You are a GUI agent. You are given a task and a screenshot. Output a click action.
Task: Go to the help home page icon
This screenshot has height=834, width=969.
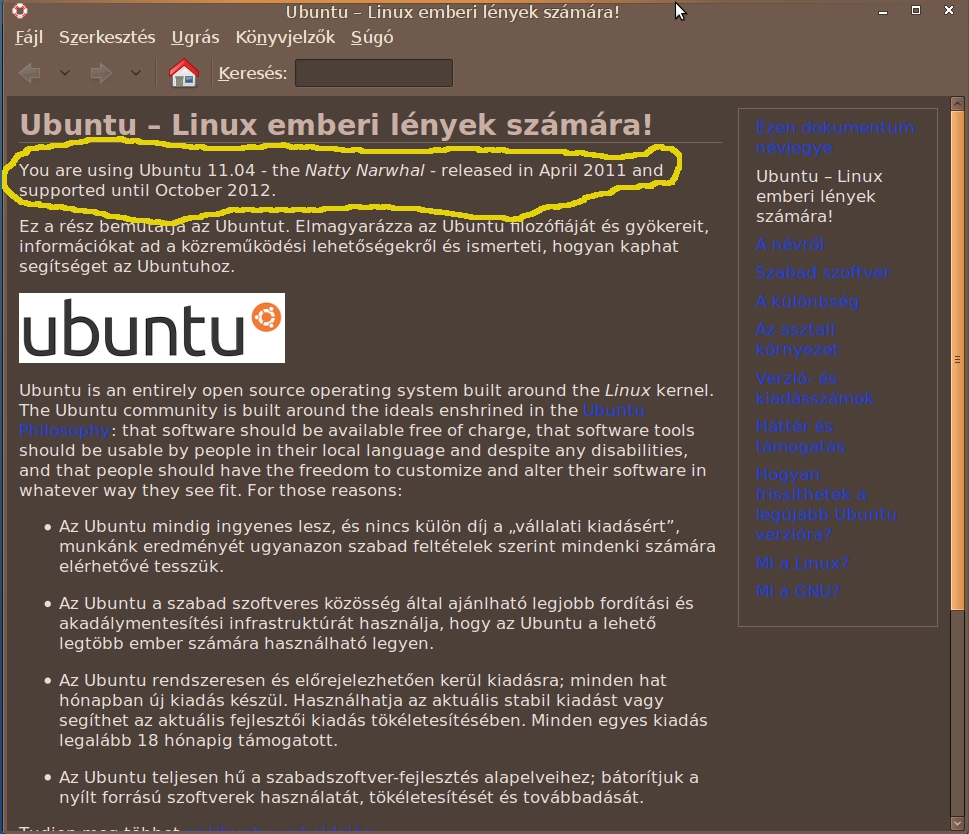[x=184, y=73]
